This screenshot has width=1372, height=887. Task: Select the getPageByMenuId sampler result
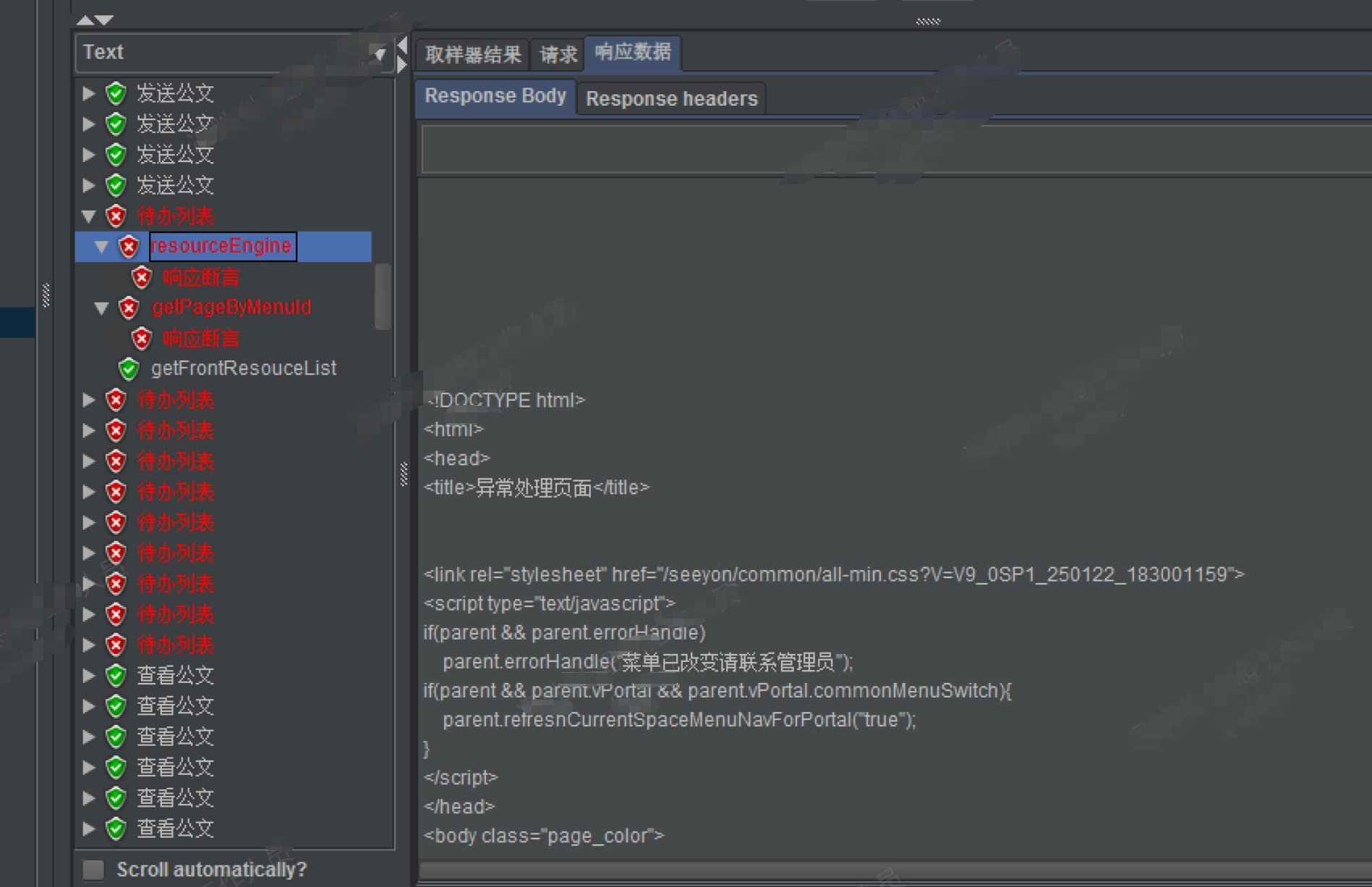pyautogui.click(x=231, y=307)
